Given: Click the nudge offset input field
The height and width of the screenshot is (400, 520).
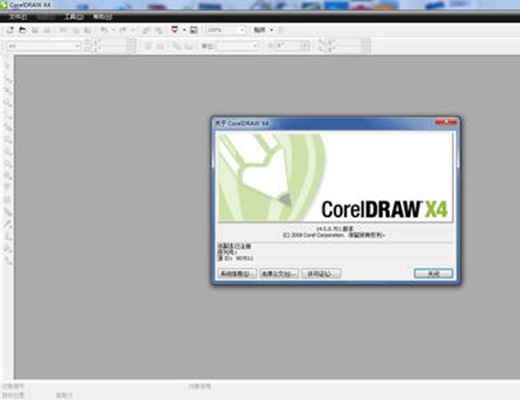Looking at the screenshot, I should tap(287, 46).
